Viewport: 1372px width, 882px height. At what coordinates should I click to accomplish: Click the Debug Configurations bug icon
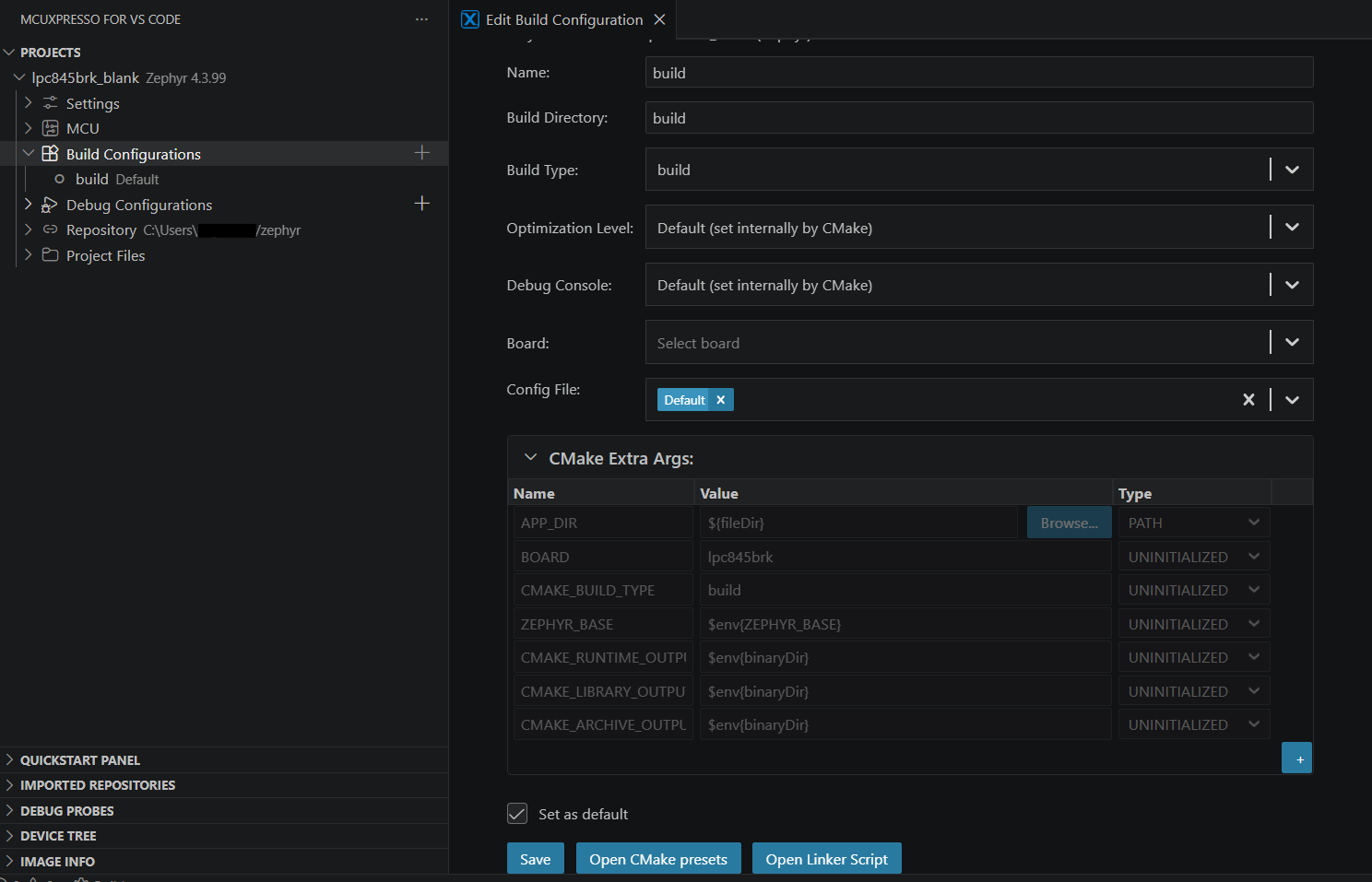50,205
